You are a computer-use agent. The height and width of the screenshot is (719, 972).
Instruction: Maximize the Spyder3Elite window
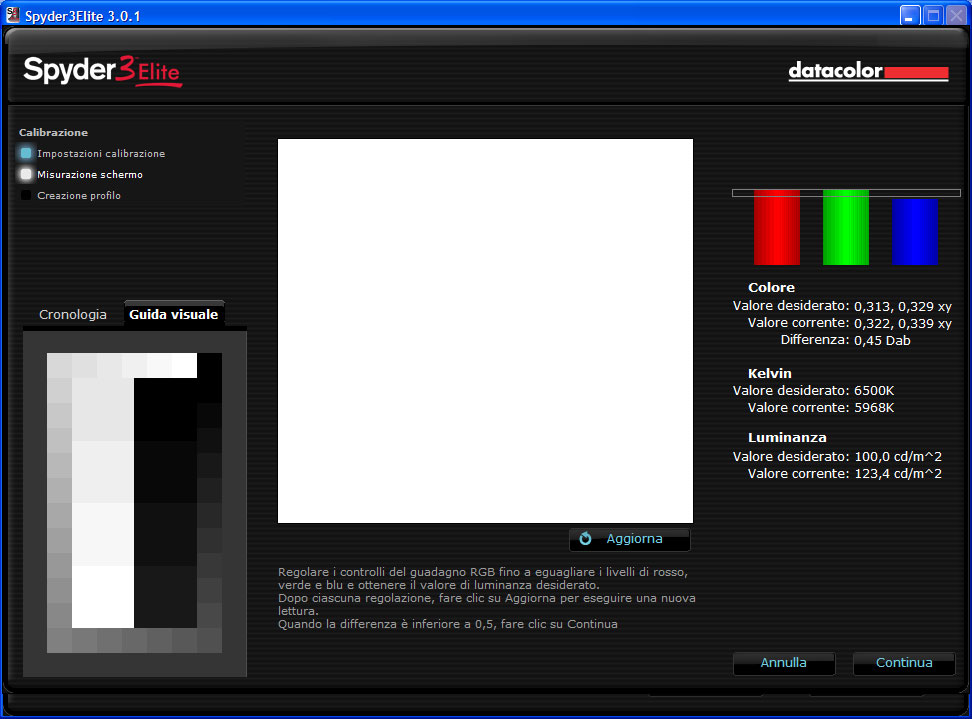click(x=933, y=15)
